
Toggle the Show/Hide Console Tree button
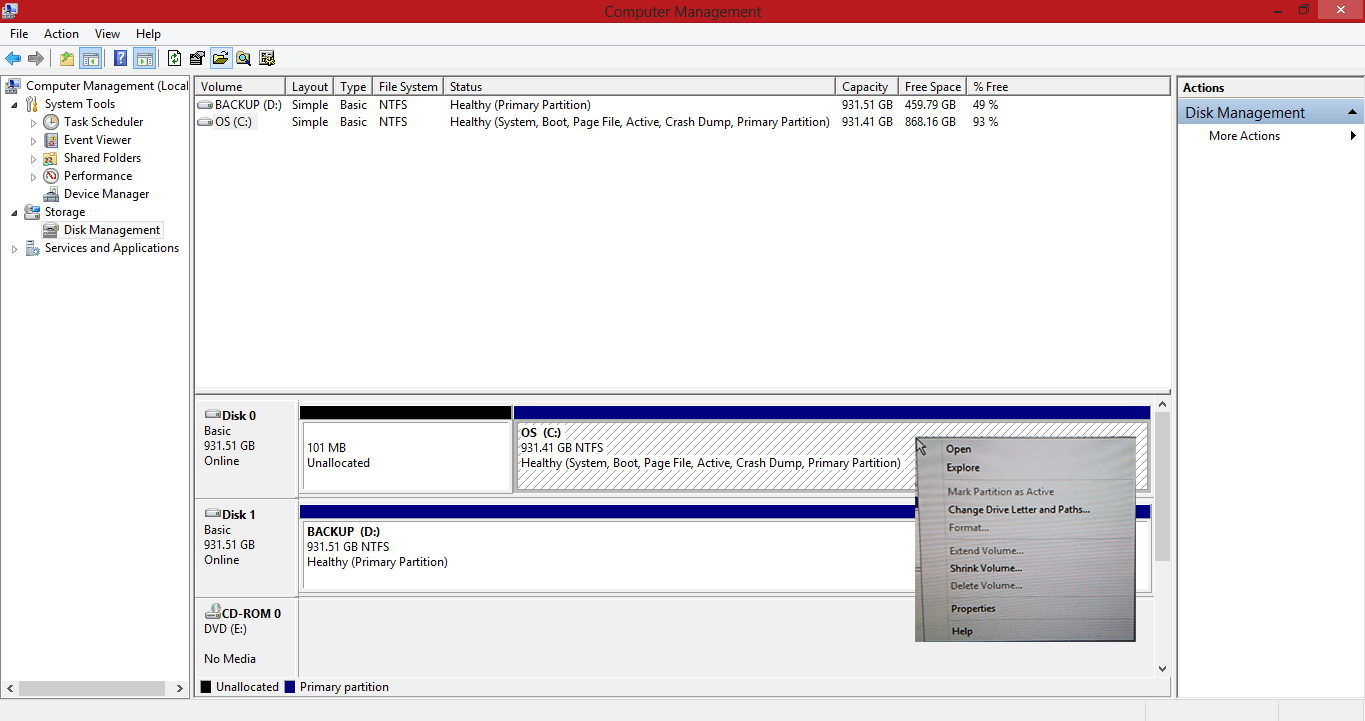point(91,58)
